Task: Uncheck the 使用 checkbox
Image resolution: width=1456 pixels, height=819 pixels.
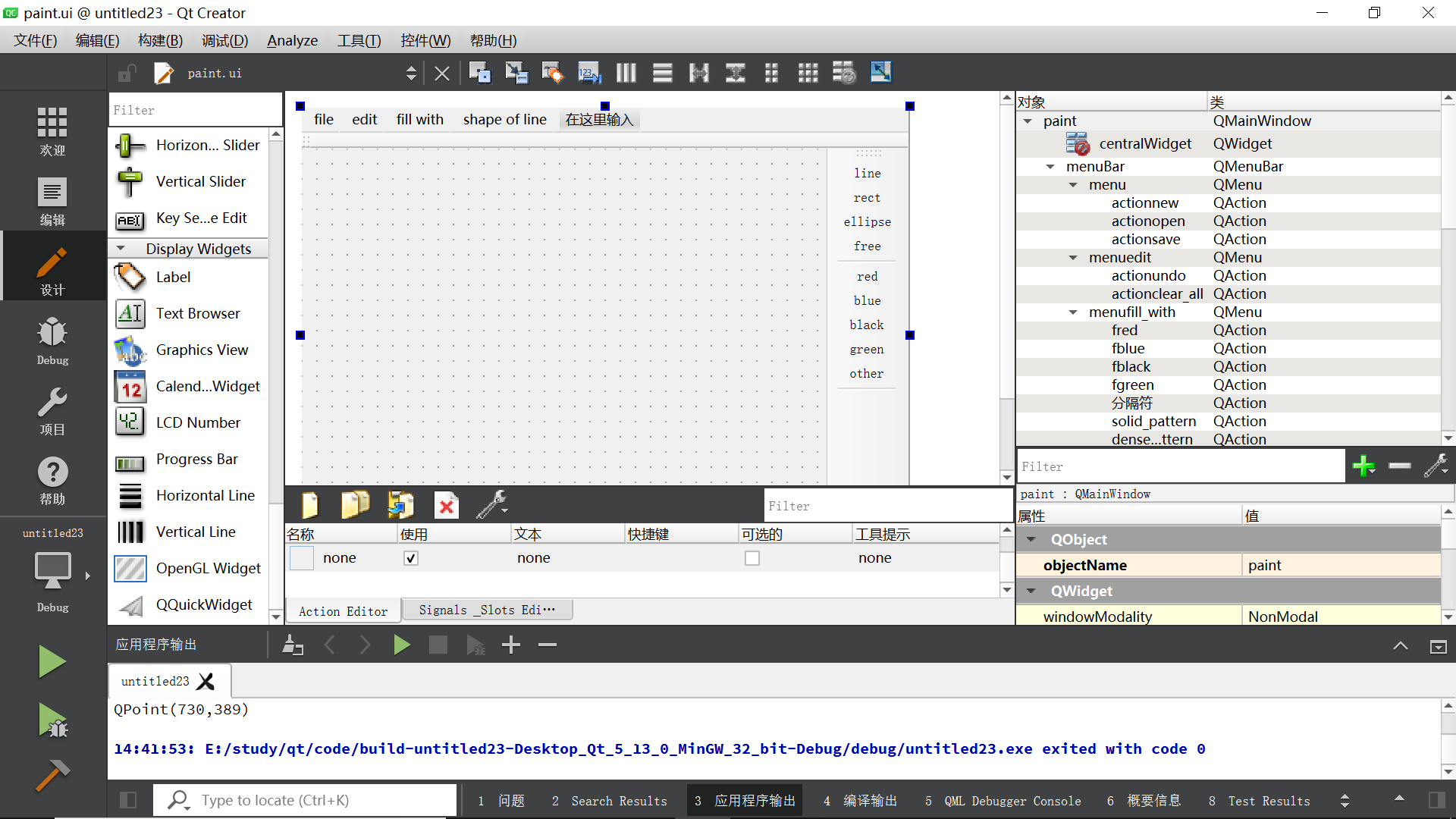Action: pos(410,557)
